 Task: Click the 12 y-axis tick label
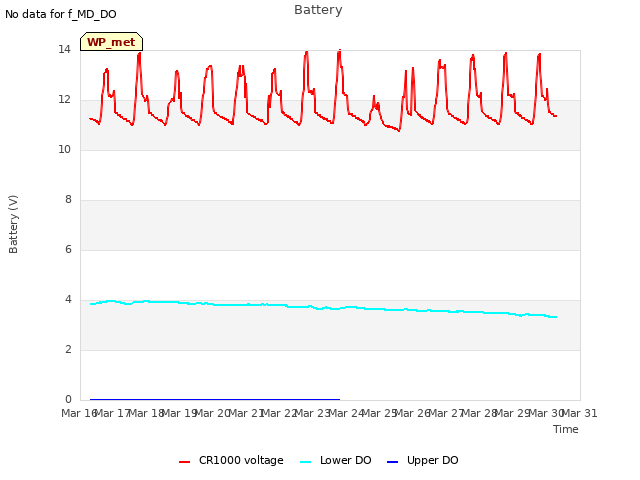[x=64, y=100]
